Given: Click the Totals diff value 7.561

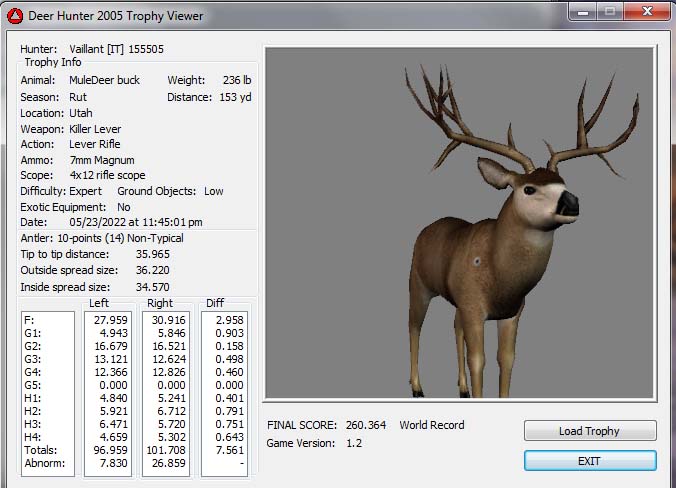Looking at the screenshot, I should (230, 450).
